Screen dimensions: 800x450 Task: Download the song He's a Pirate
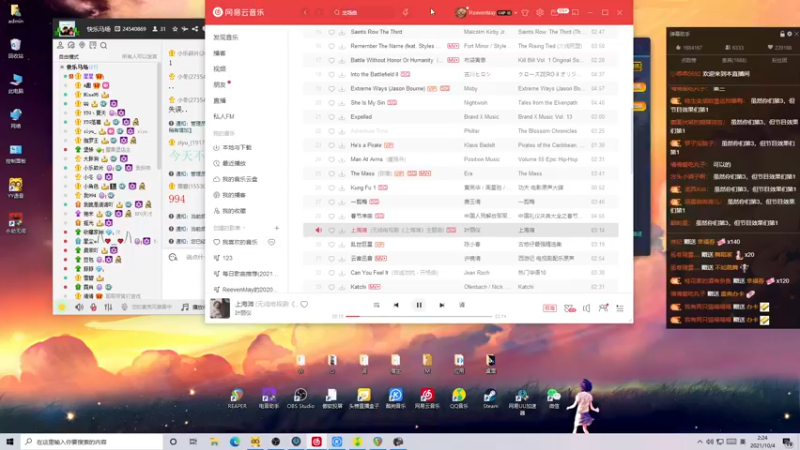point(342,145)
